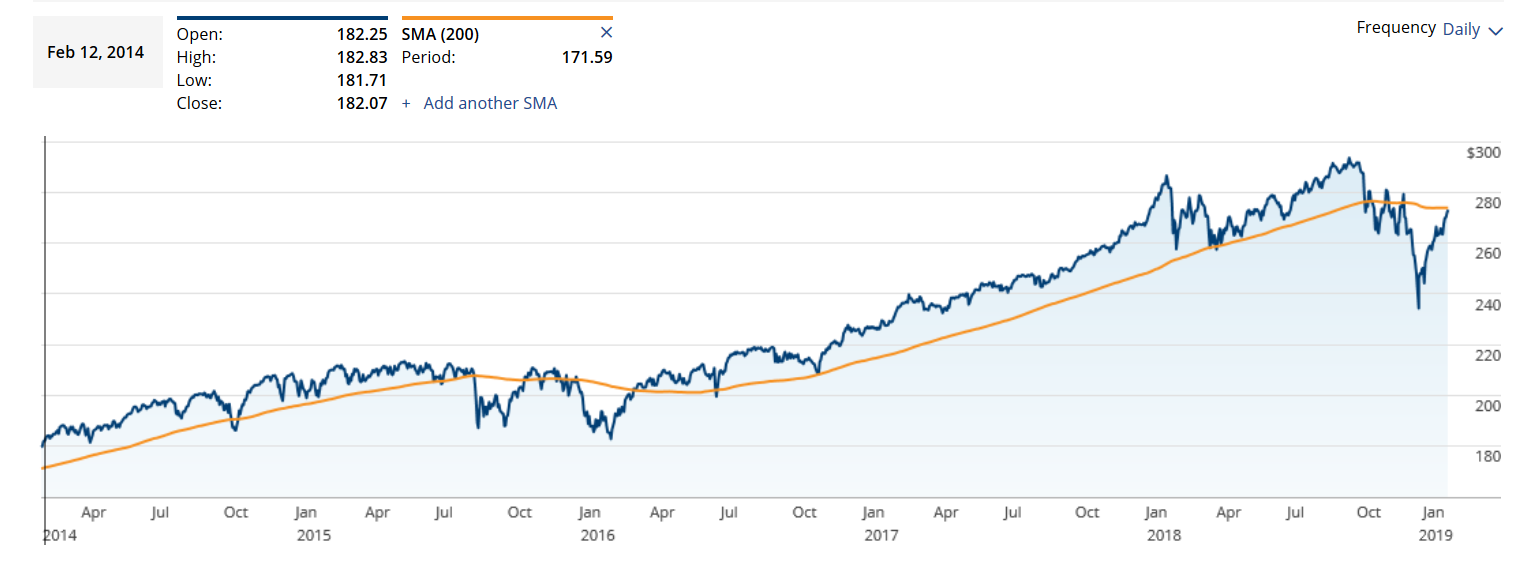Click the $300 price axis label
The image size is (1537, 569).
pos(1484,152)
